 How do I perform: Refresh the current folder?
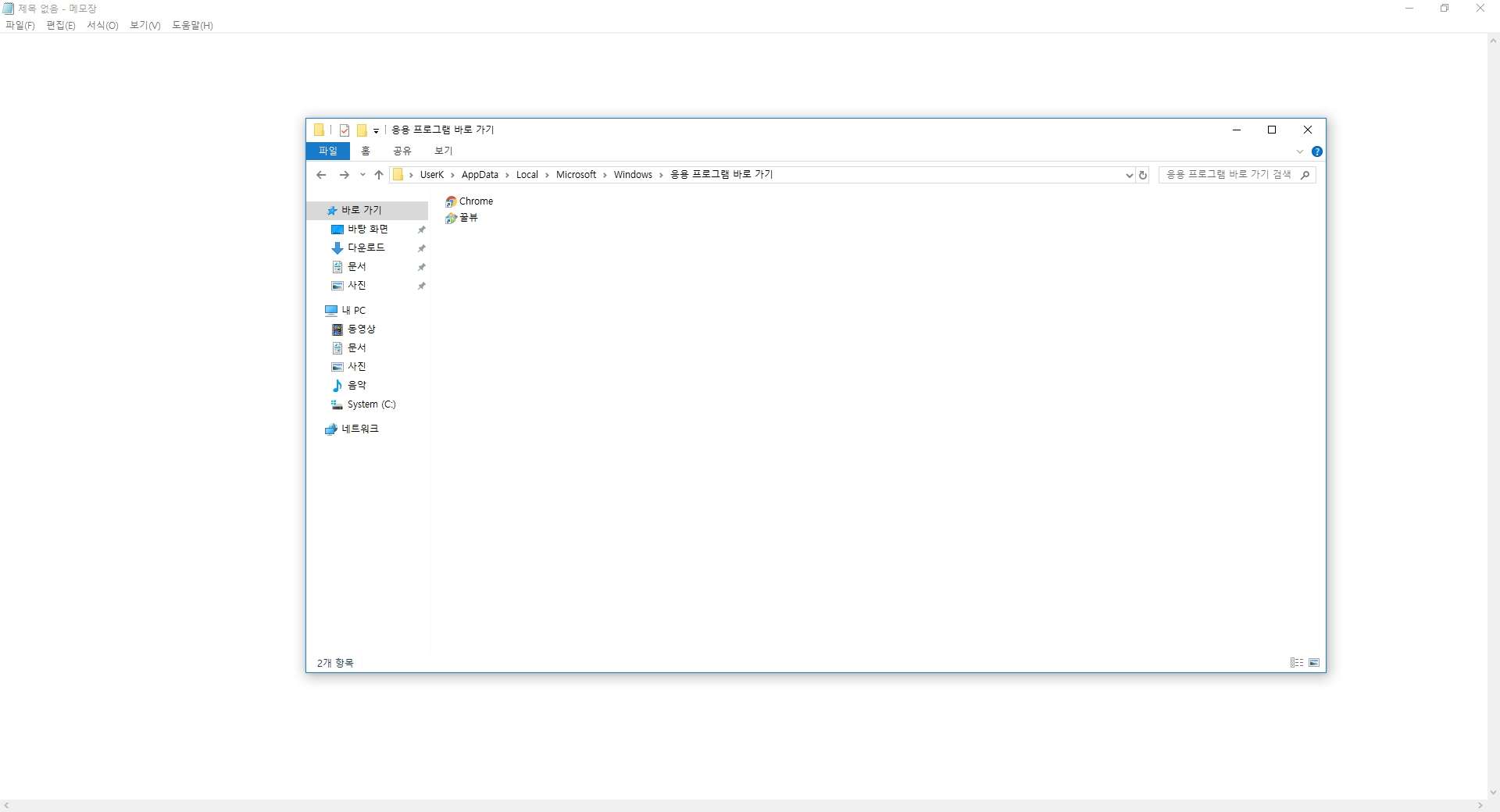coord(1143,175)
